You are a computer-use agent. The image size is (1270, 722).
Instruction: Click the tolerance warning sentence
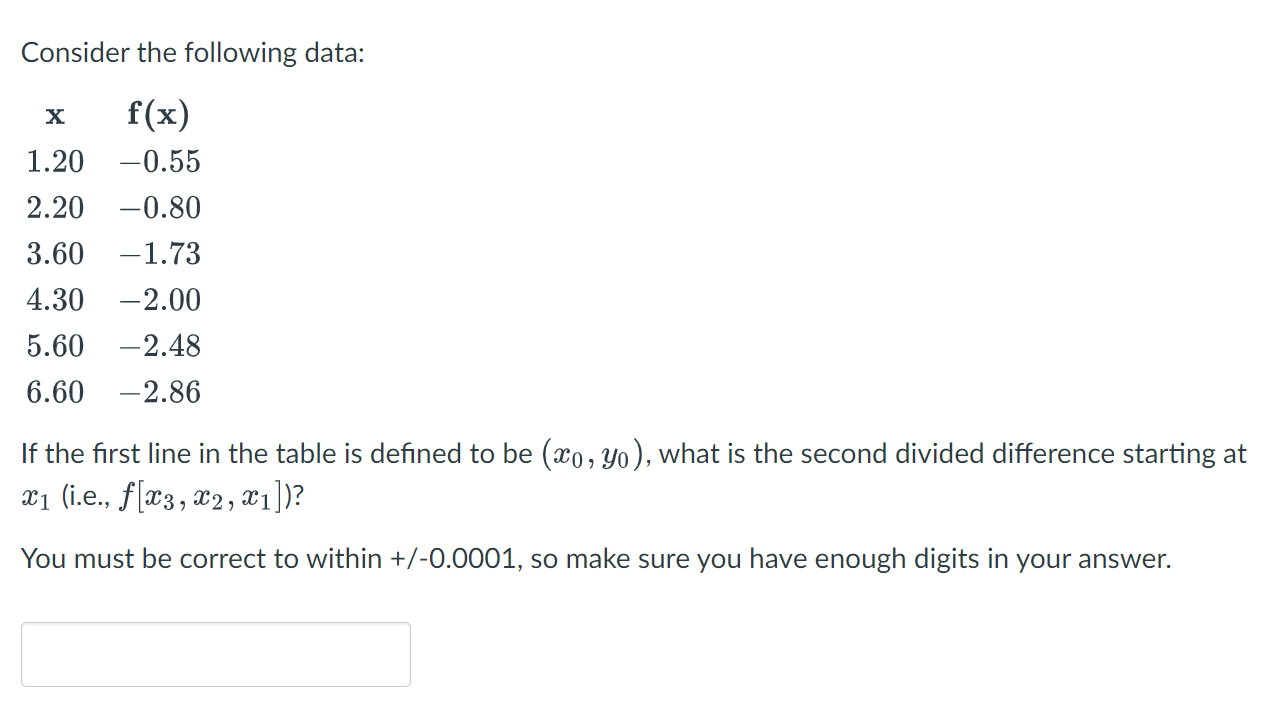point(595,559)
